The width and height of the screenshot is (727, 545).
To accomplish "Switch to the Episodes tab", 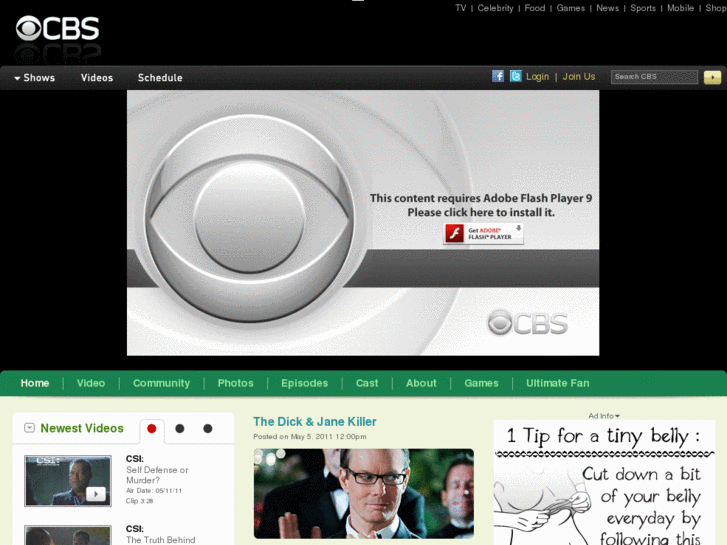I will 305,383.
